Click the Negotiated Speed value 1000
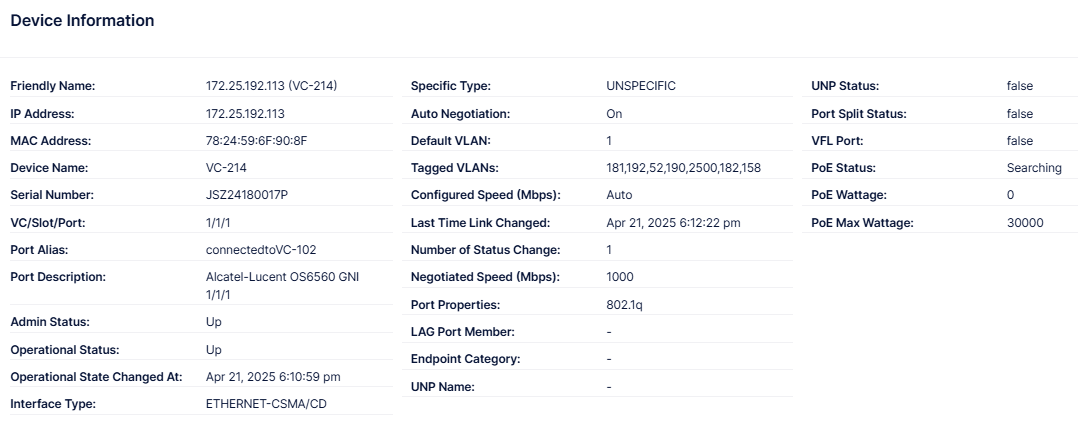Image resolution: width=1078 pixels, height=426 pixels. [620, 277]
